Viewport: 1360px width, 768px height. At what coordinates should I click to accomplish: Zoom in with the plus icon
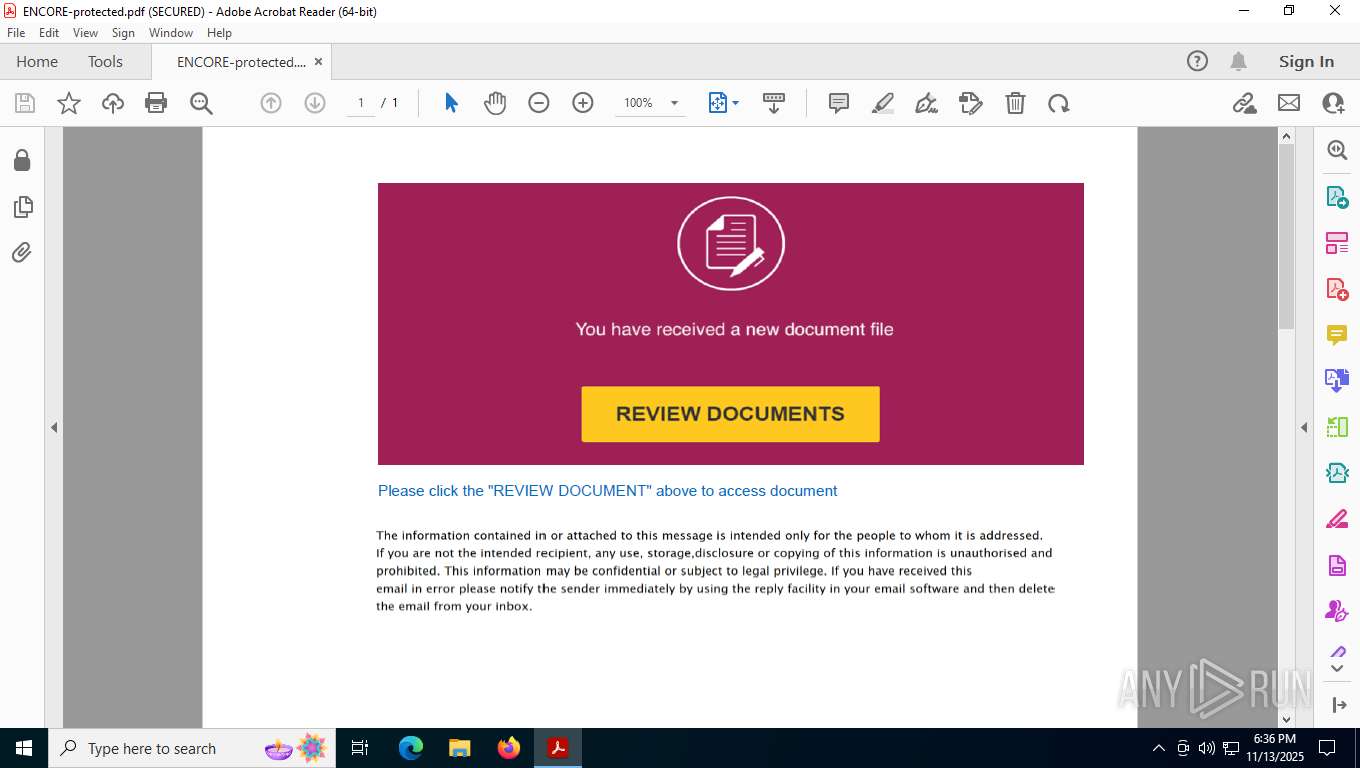coord(583,103)
